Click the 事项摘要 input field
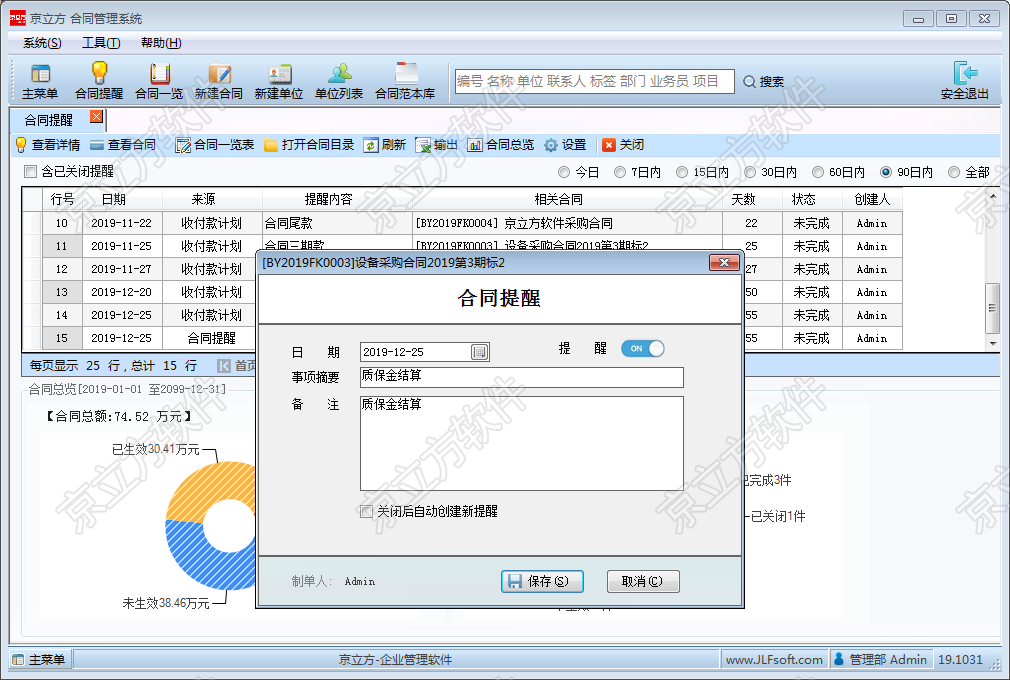Image resolution: width=1010 pixels, height=680 pixels. 521,377
